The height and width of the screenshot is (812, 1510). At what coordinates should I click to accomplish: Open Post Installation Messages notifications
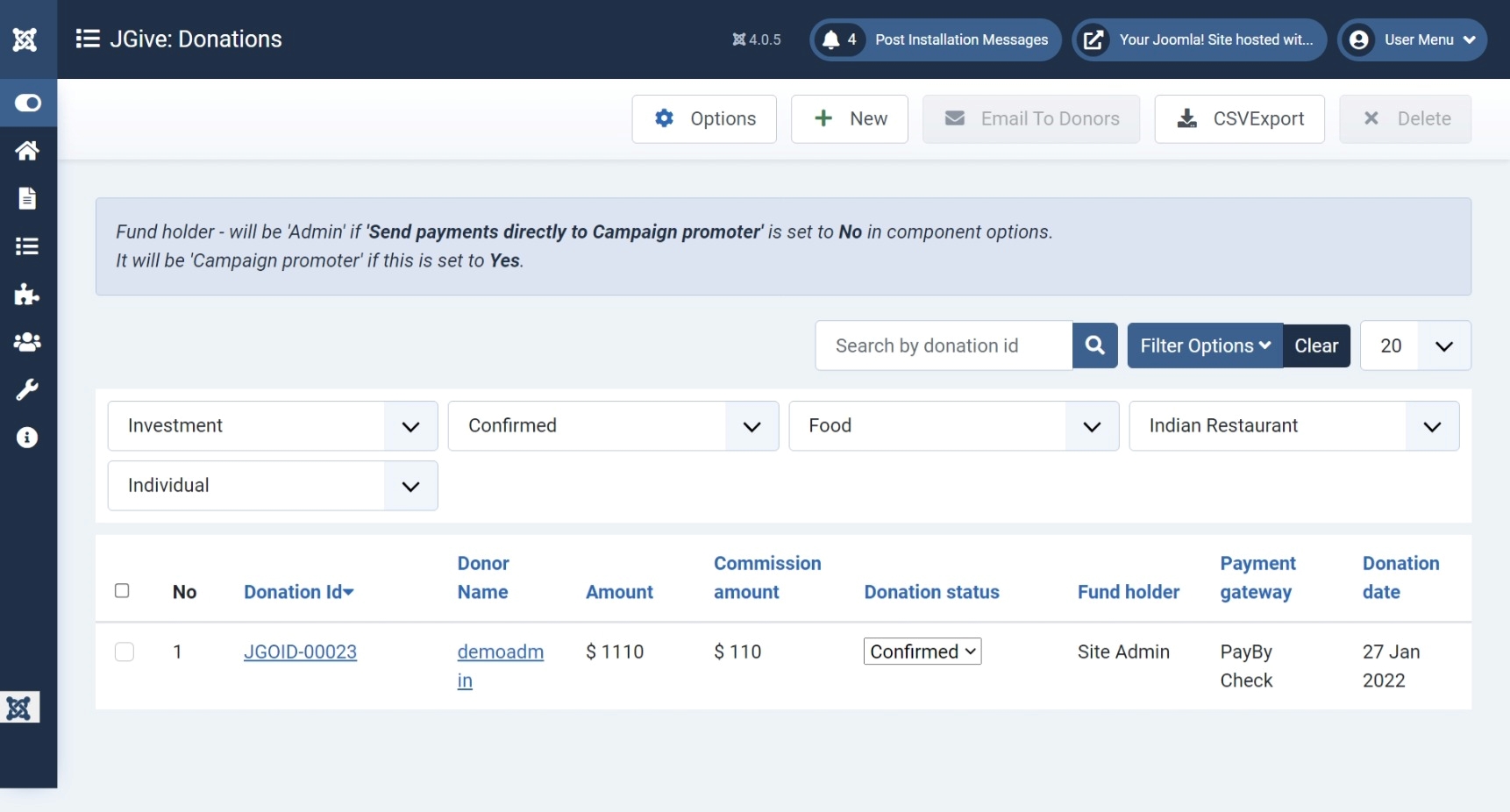point(935,40)
